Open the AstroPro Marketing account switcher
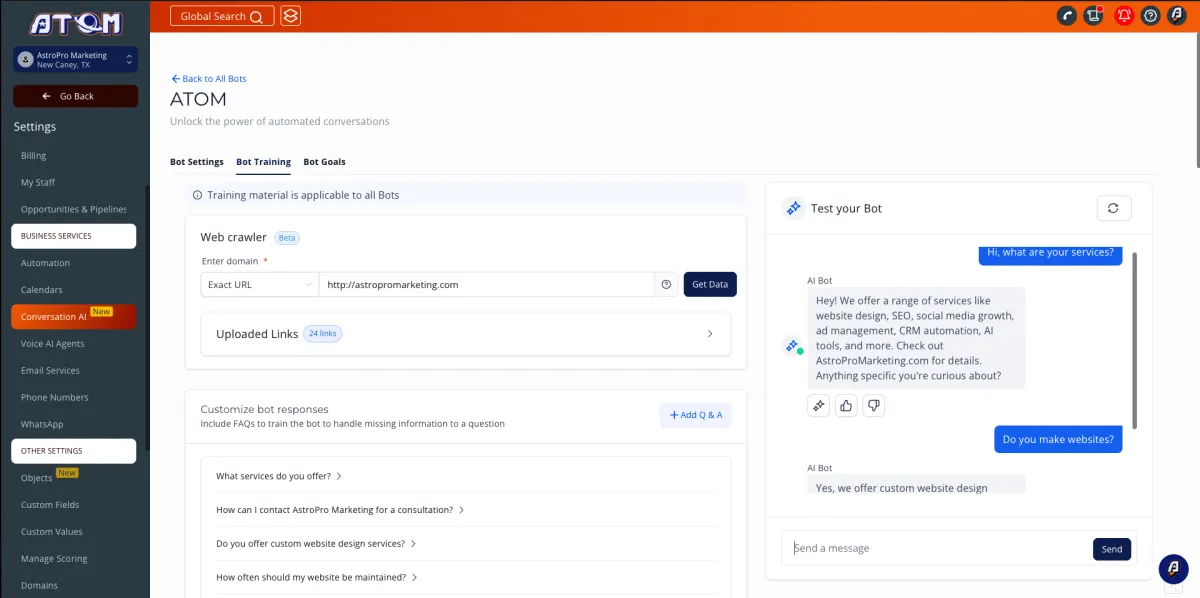This screenshot has width=1200, height=598. [x=76, y=60]
